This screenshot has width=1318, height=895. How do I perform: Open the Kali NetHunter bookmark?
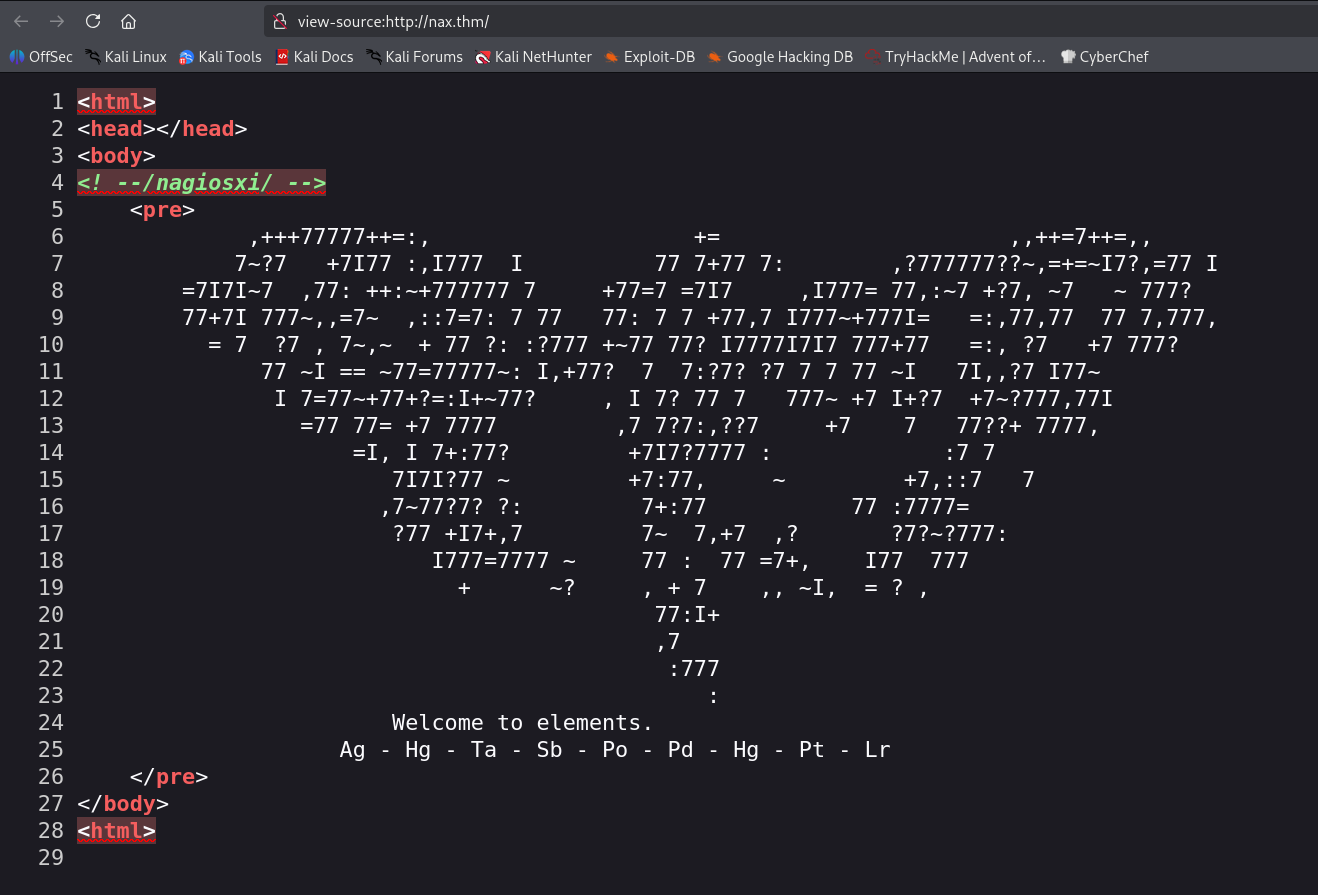point(534,57)
